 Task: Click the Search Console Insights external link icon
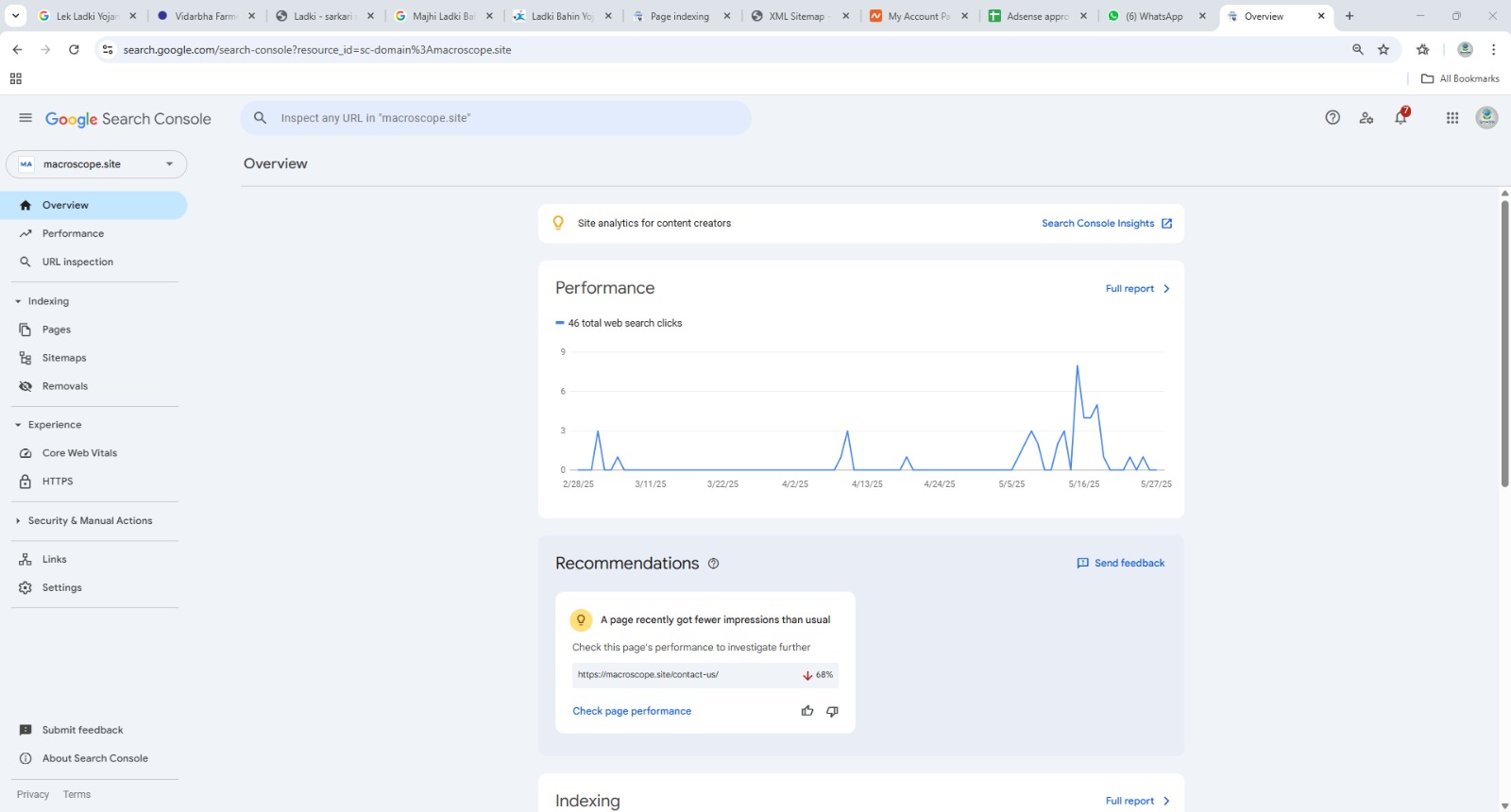click(x=1167, y=224)
